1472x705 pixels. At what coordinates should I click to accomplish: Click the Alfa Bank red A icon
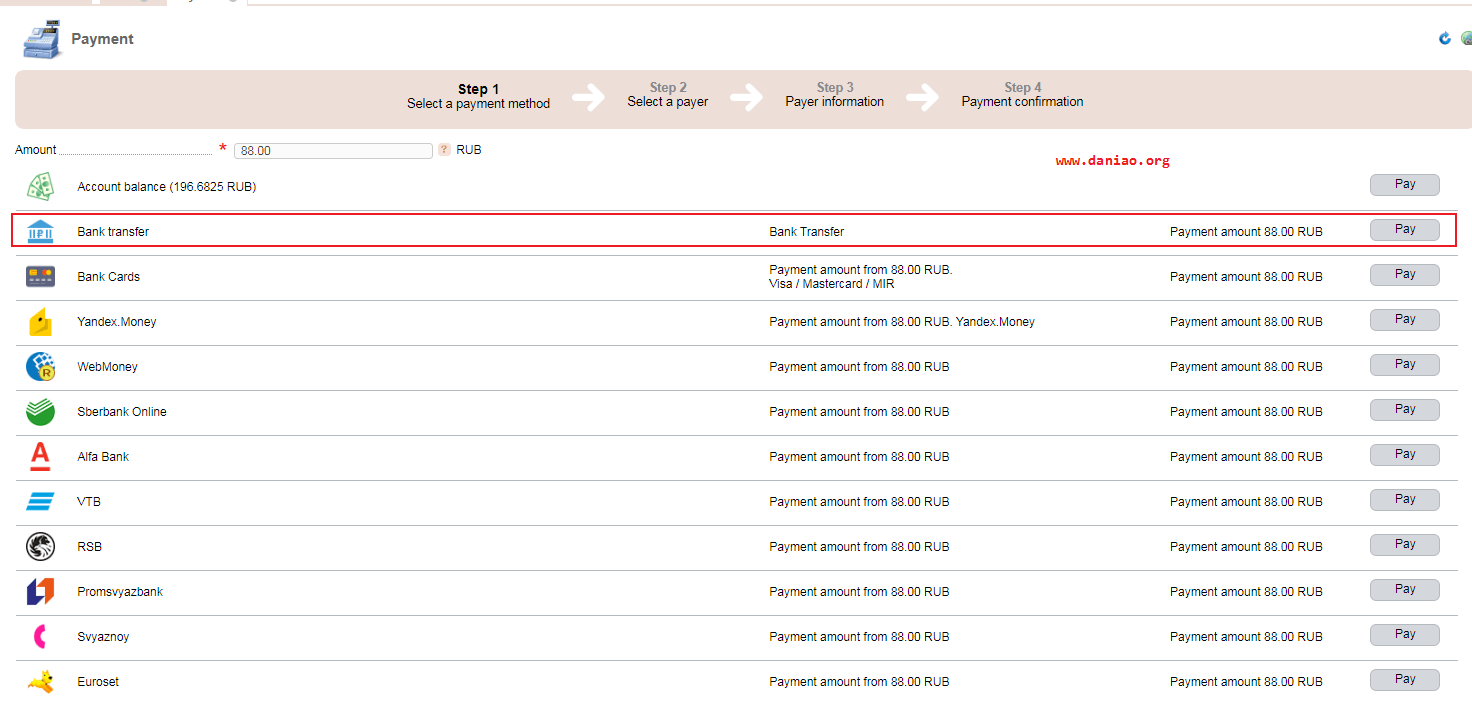click(x=40, y=457)
